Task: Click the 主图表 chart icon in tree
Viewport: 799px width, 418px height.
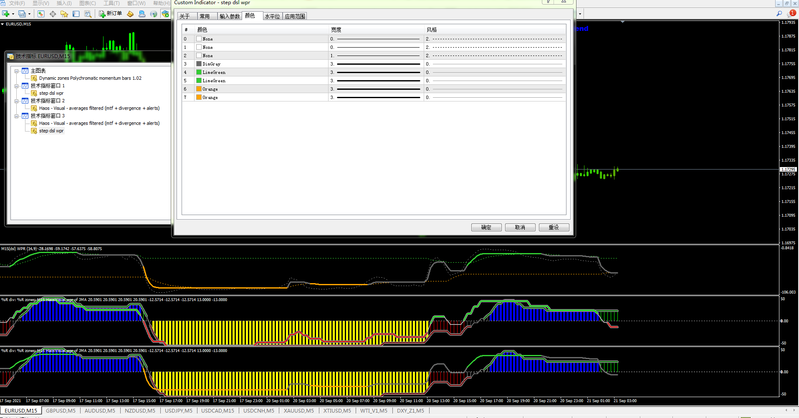Action: (25, 71)
